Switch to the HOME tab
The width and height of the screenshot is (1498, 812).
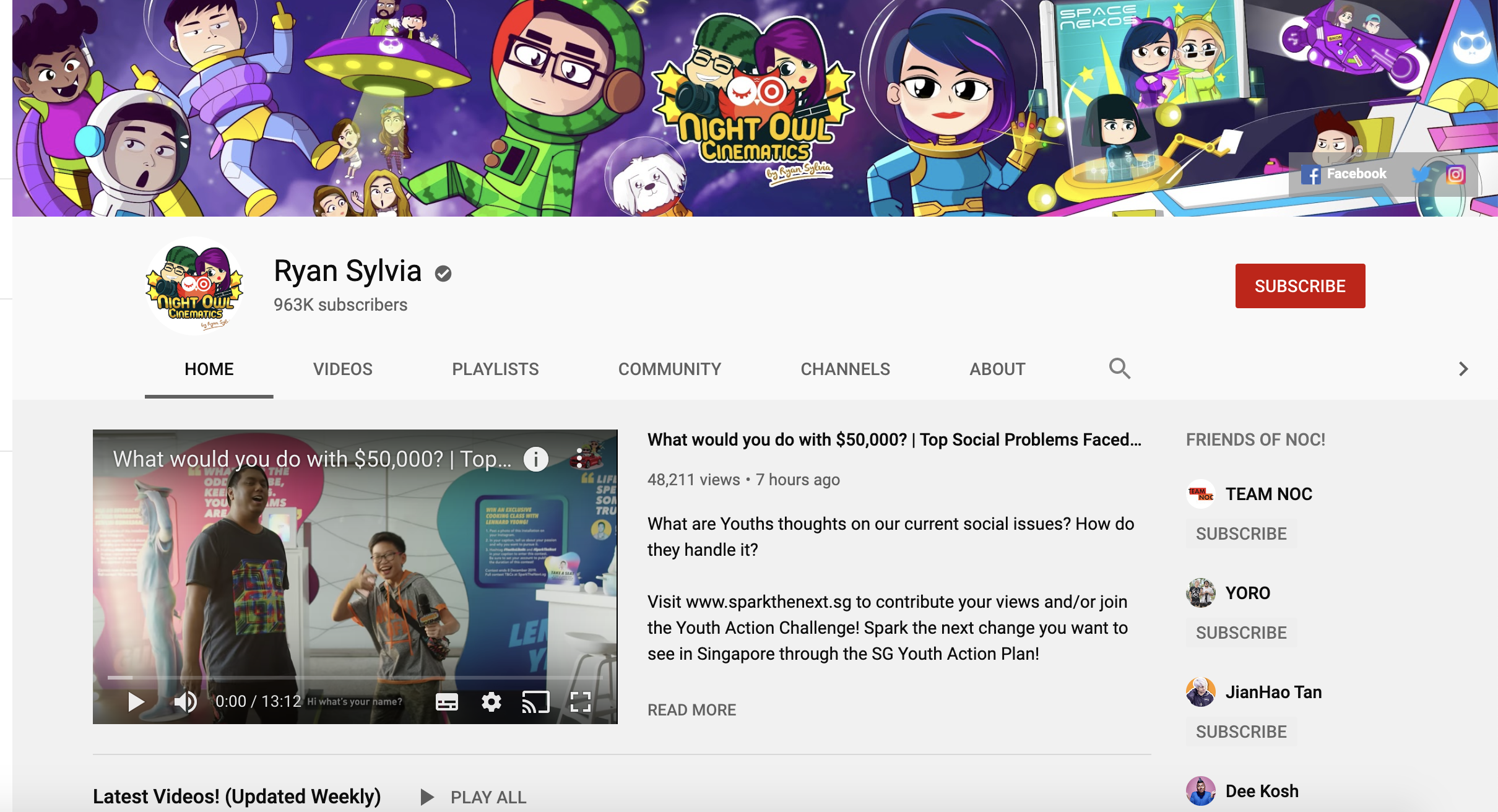pos(209,369)
